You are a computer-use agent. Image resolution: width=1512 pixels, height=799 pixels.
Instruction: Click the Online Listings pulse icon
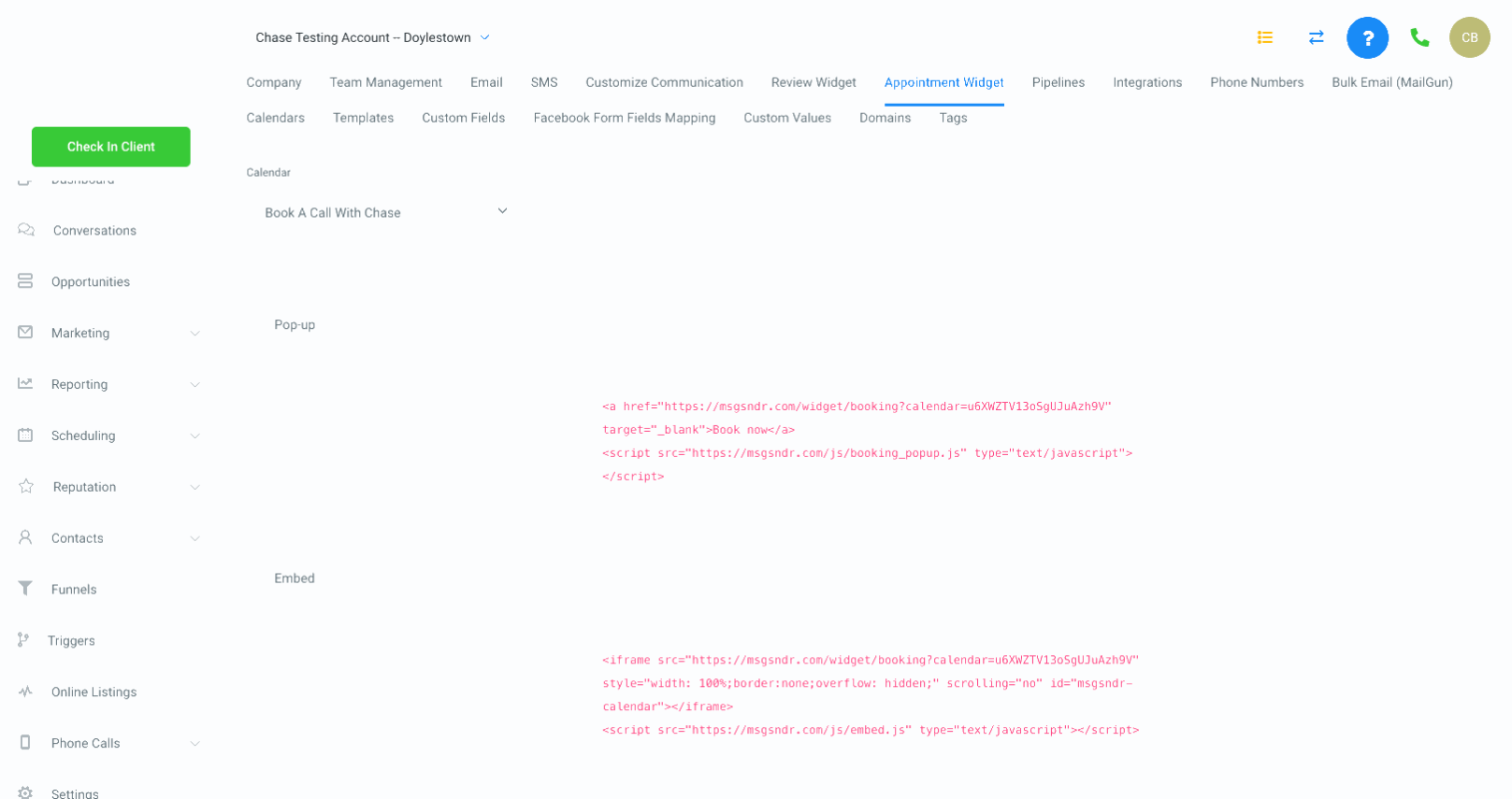point(25,692)
